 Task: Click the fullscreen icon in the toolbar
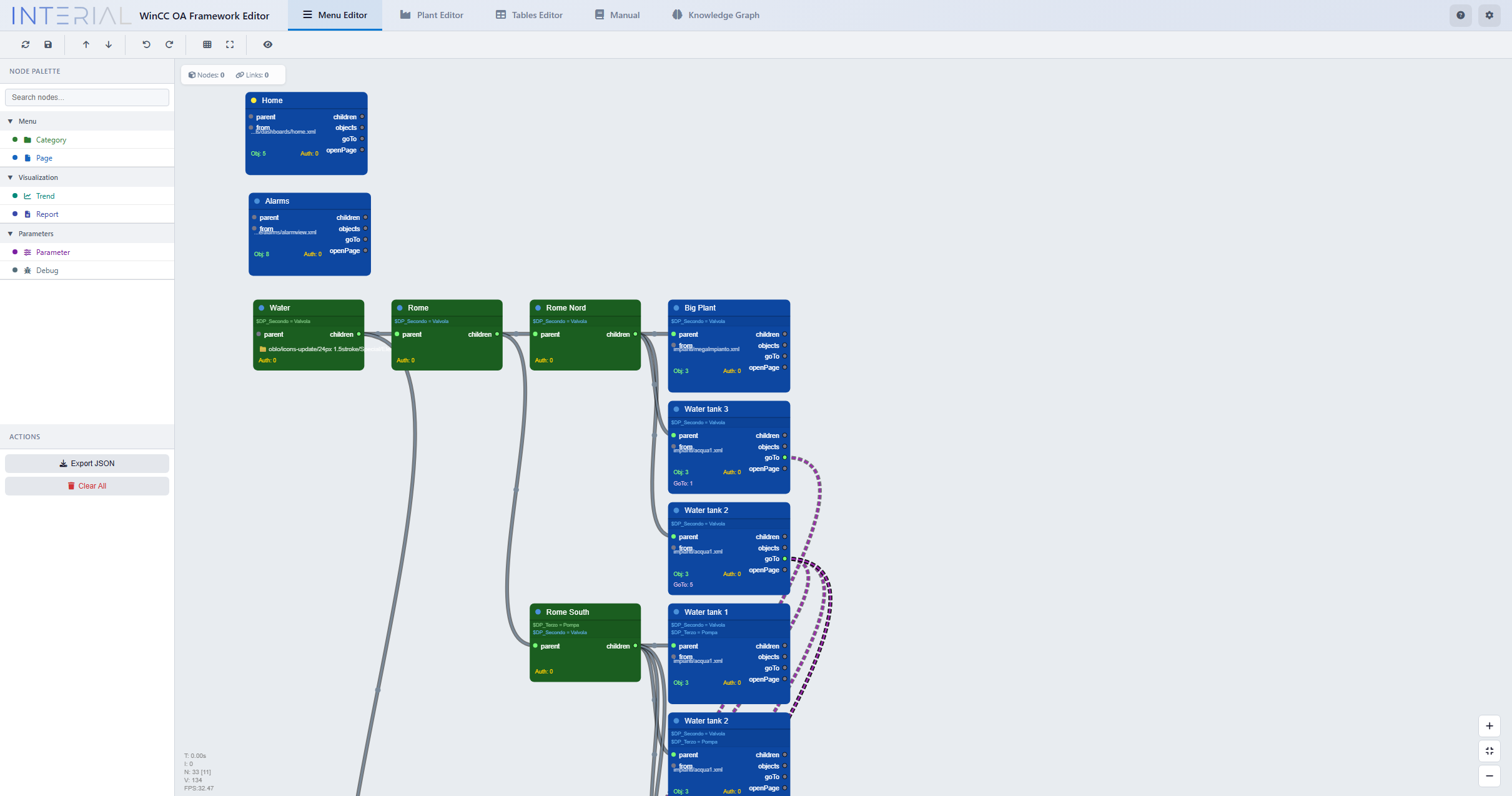[229, 44]
